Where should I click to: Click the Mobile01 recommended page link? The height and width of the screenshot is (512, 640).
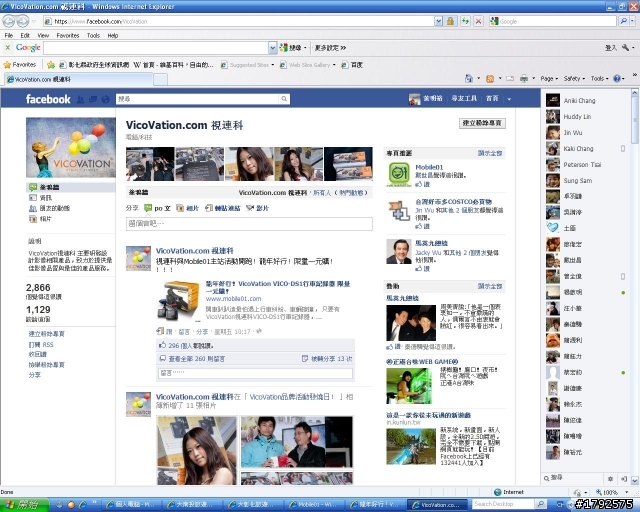tap(429, 167)
